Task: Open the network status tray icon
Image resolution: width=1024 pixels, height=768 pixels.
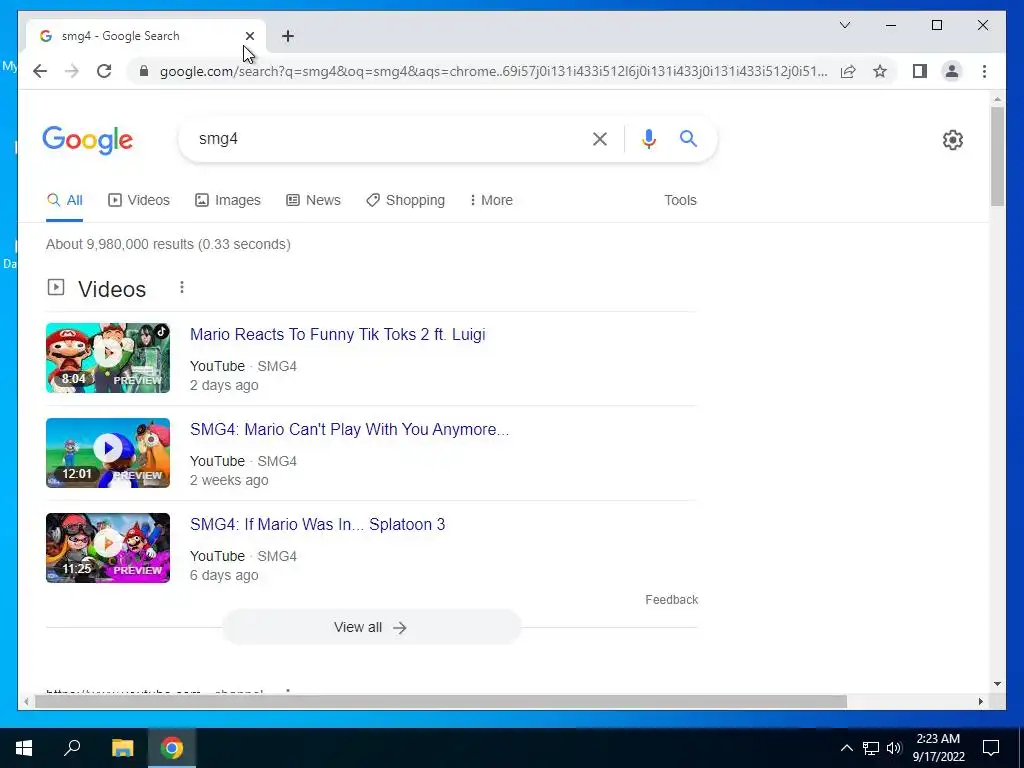Action: click(x=871, y=748)
